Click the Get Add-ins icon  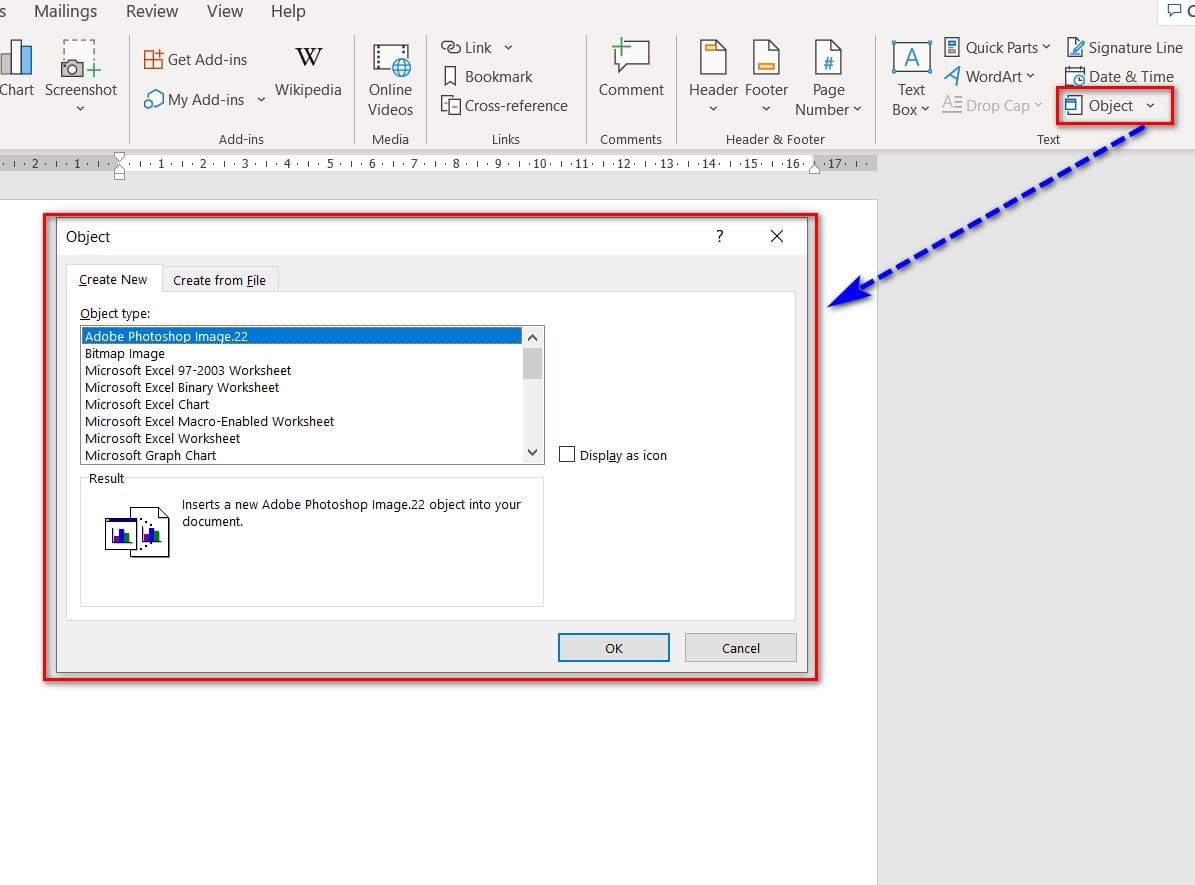153,60
